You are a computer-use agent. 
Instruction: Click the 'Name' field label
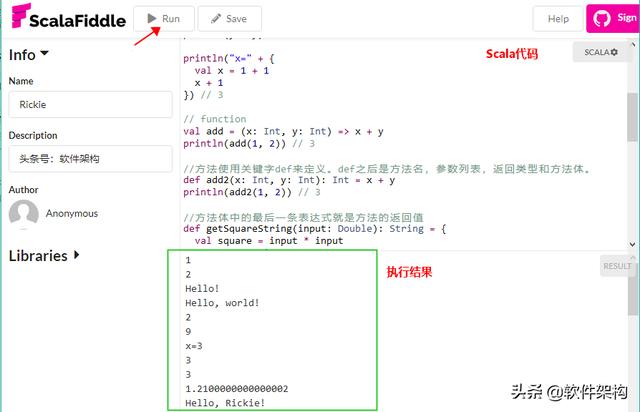pyautogui.click(x=21, y=81)
